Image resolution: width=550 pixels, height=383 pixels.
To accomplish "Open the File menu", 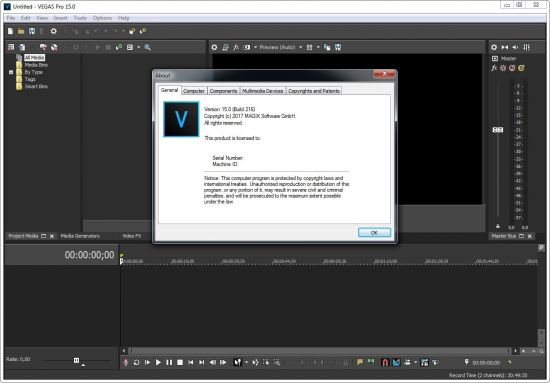I will (11, 18).
